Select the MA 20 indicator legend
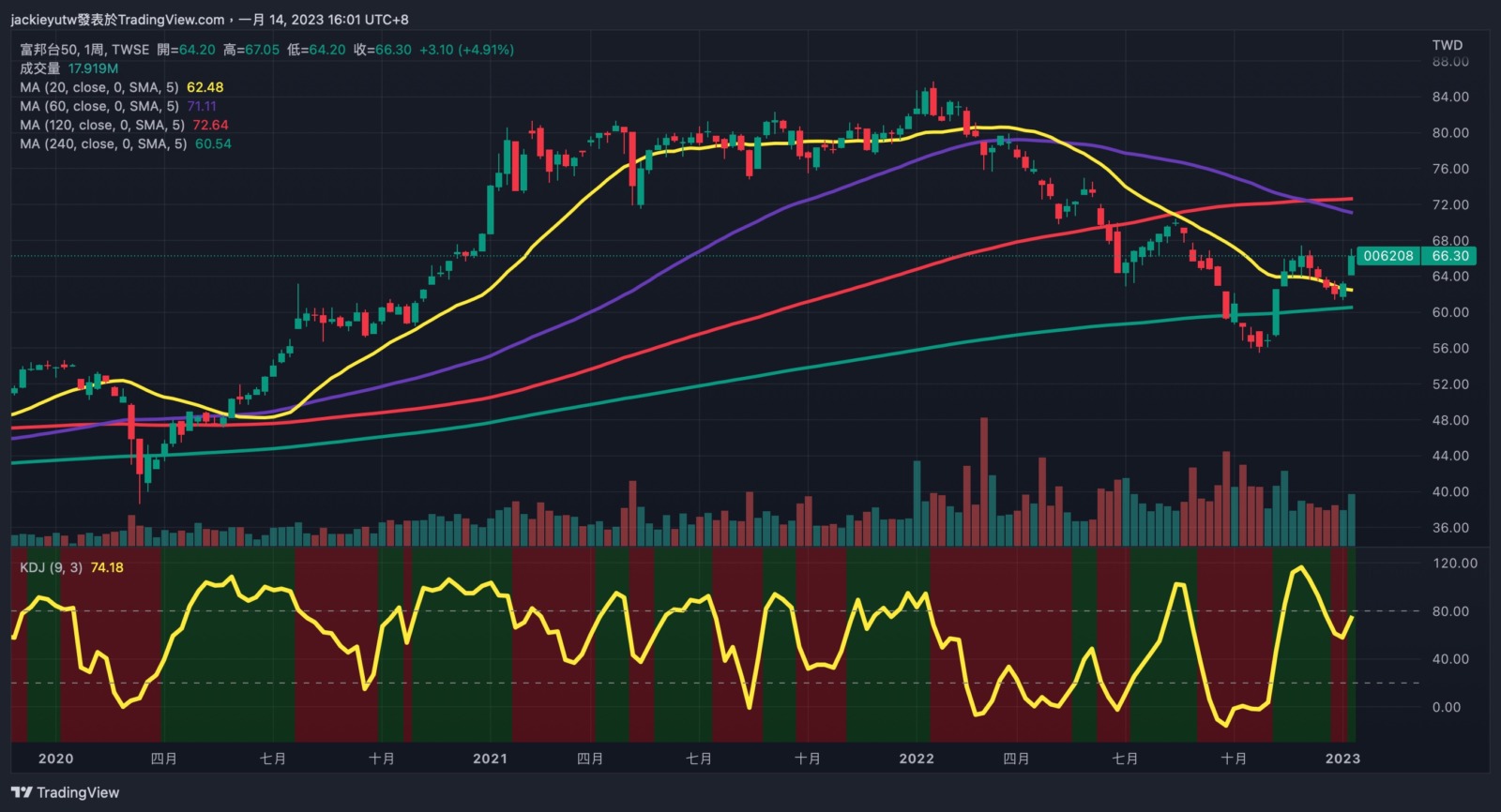1501x812 pixels. (x=99, y=87)
